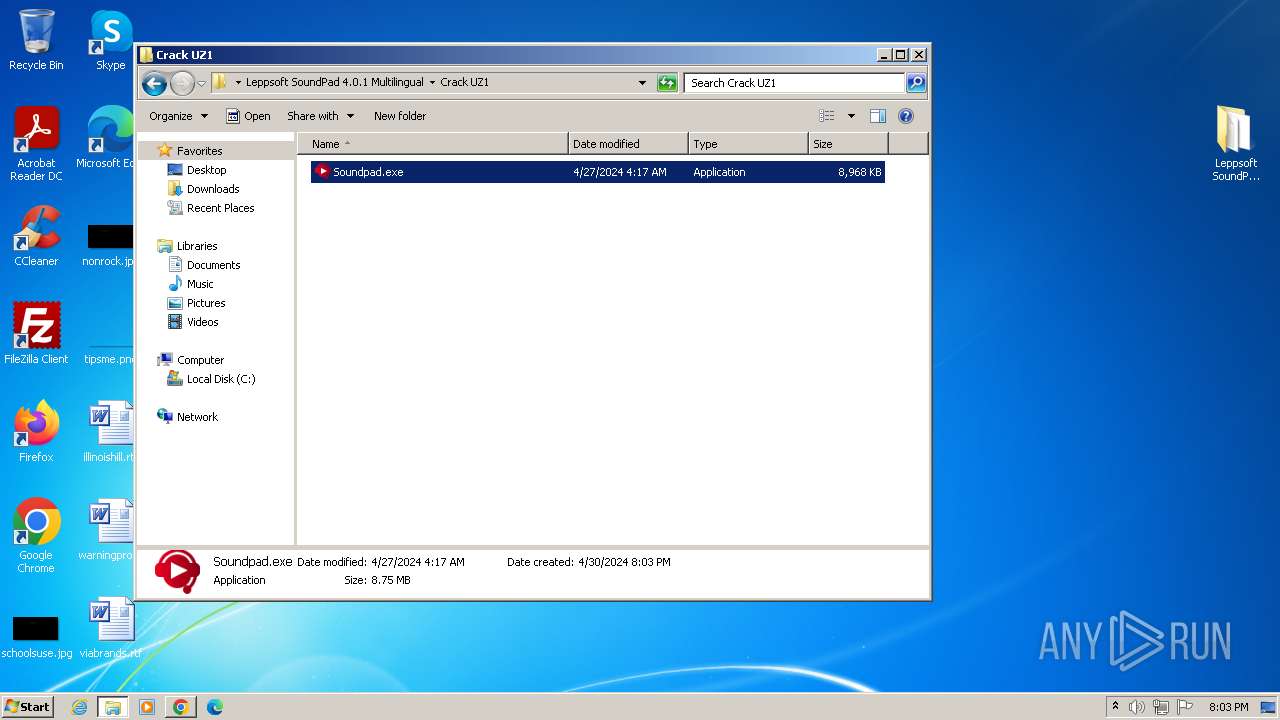Screen dimensions: 1280x720
Task: Select the Leppsoft SoundP... folder on desktop
Action: coord(1235,144)
